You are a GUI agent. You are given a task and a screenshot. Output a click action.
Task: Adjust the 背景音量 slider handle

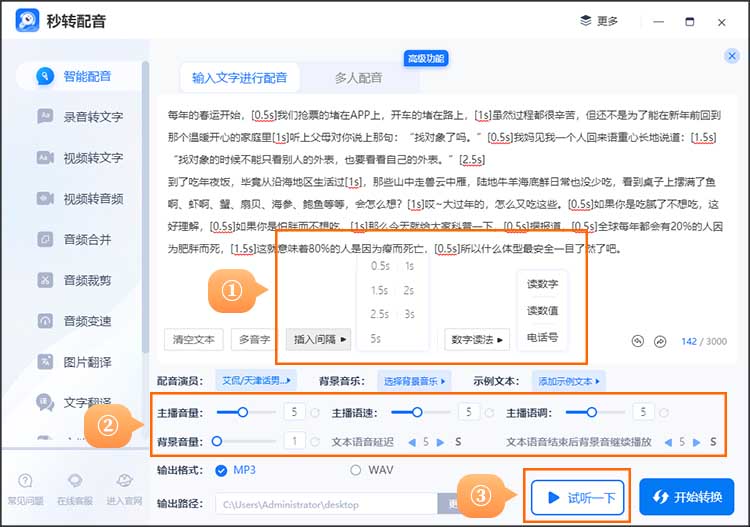click(x=217, y=441)
